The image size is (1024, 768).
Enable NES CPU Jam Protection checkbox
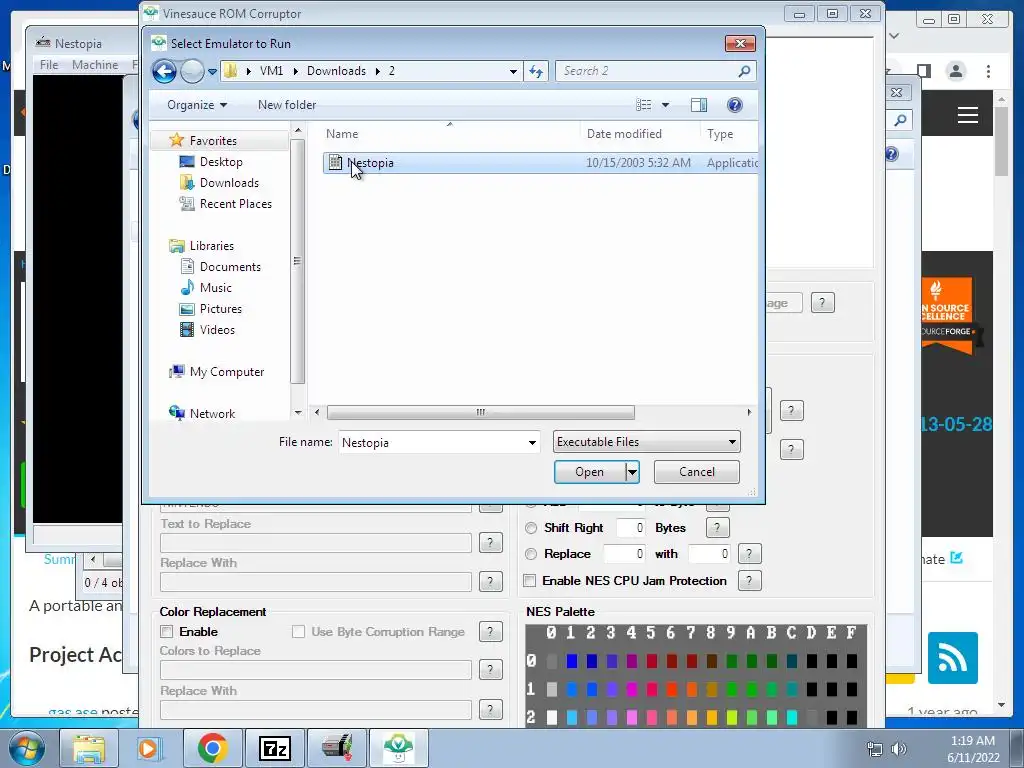pos(530,581)
